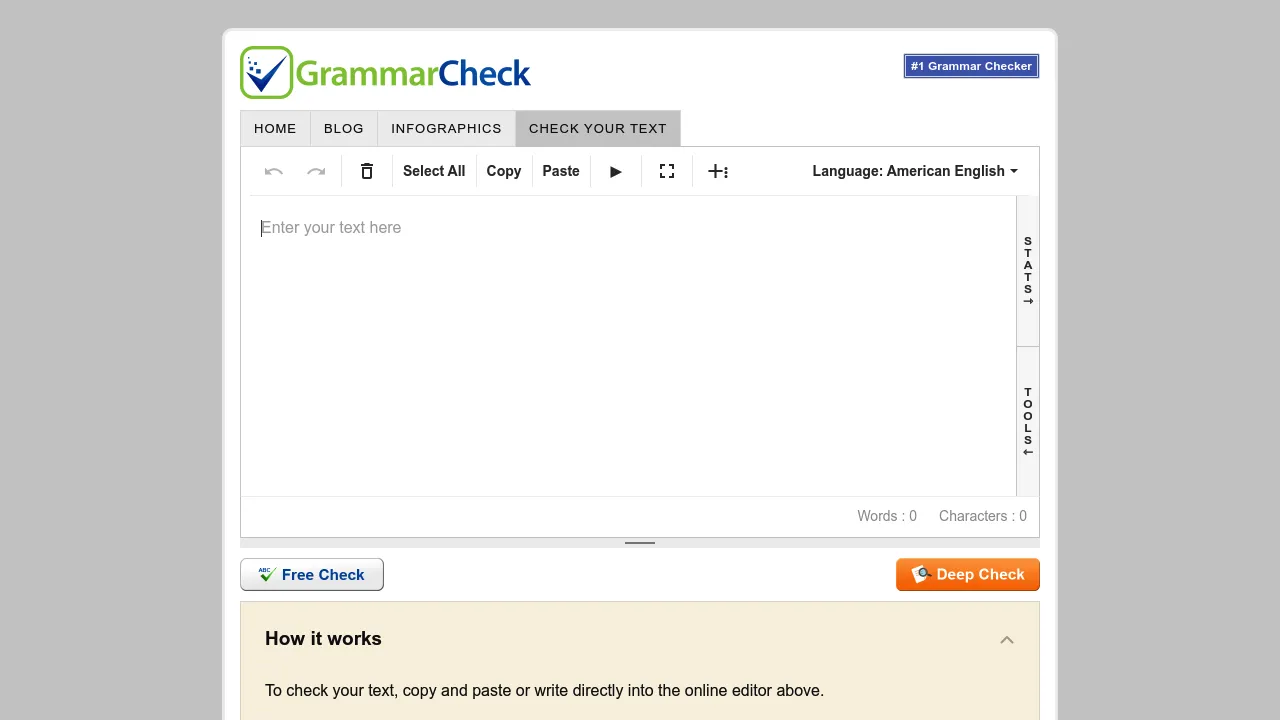Open the Language: American English dropdown
Screen dimensions: 1280x720
click(914, 171)
